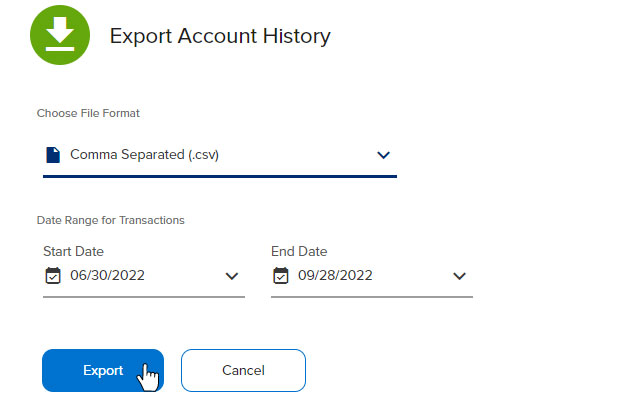
Task: Click the 06/30/2022 start date value
Action: coord(107,276)
